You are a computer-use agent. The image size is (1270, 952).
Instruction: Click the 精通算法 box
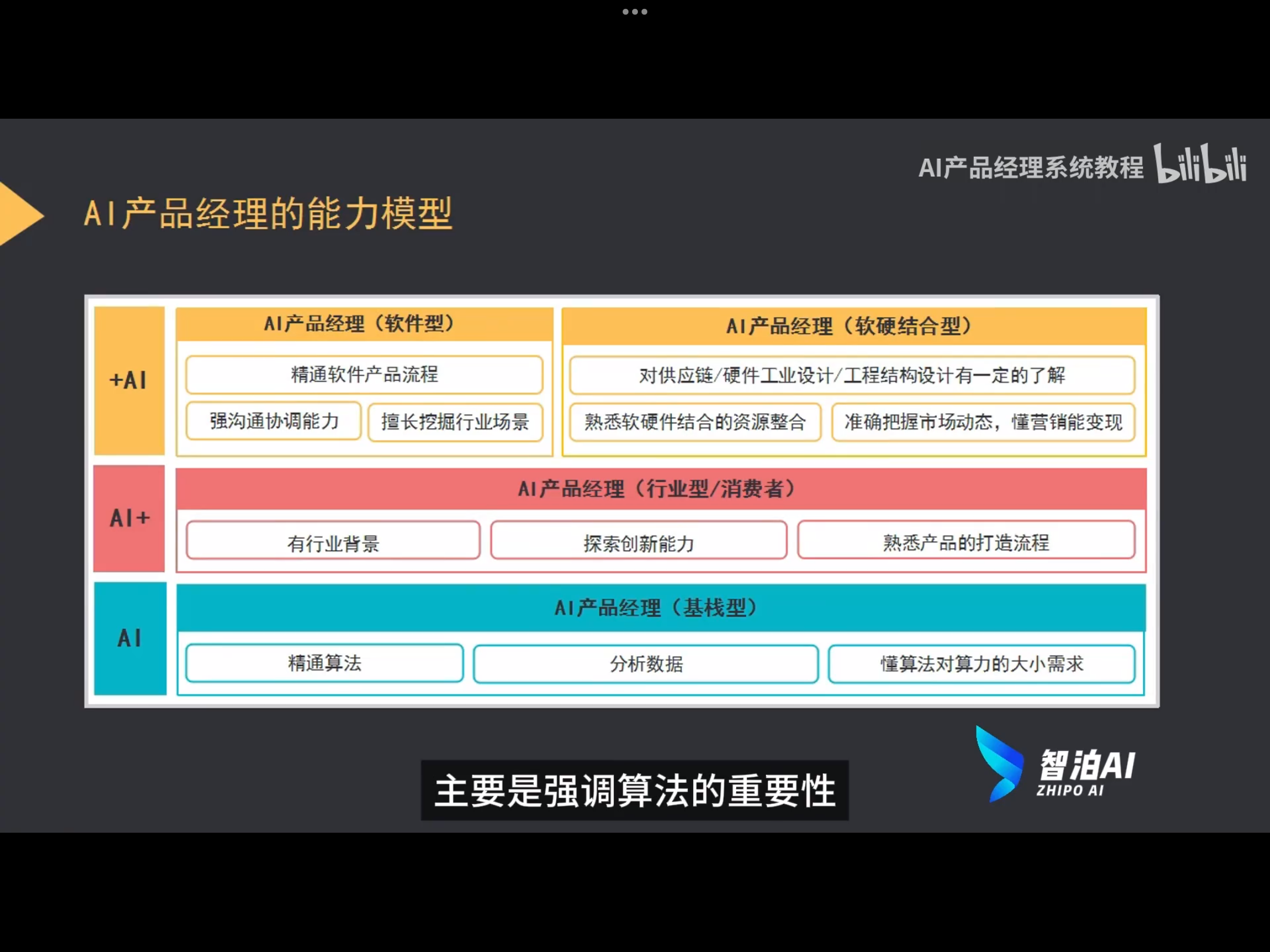[325, 663]
